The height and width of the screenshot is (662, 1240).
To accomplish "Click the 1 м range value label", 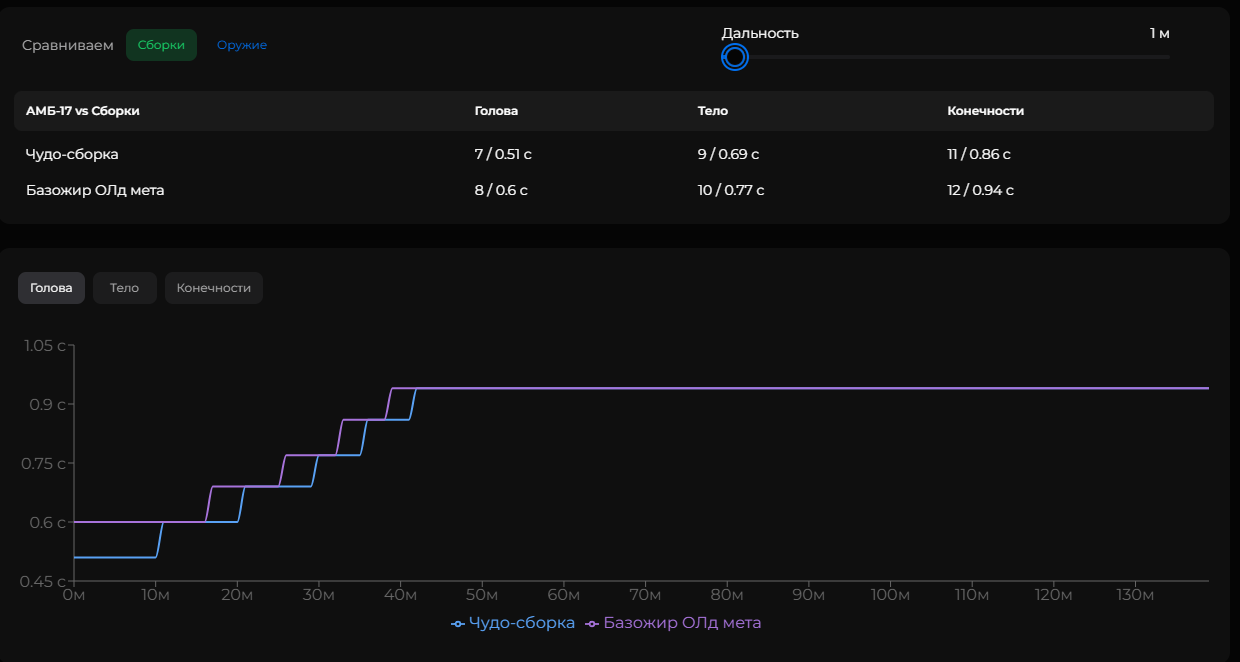I will click(x=1159, y=33).
